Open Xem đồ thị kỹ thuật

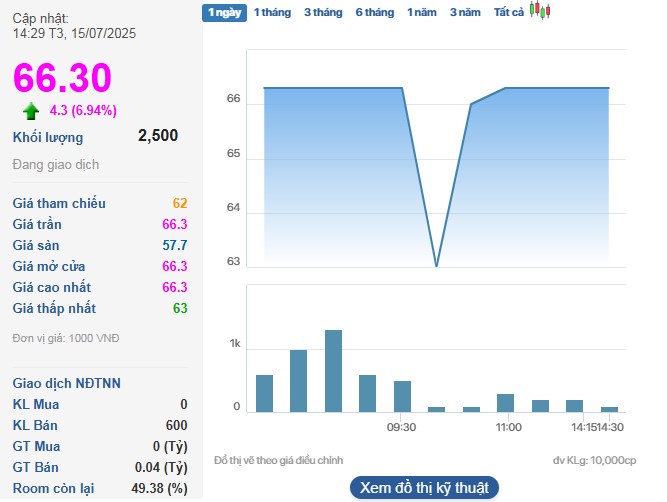(424, 488)
